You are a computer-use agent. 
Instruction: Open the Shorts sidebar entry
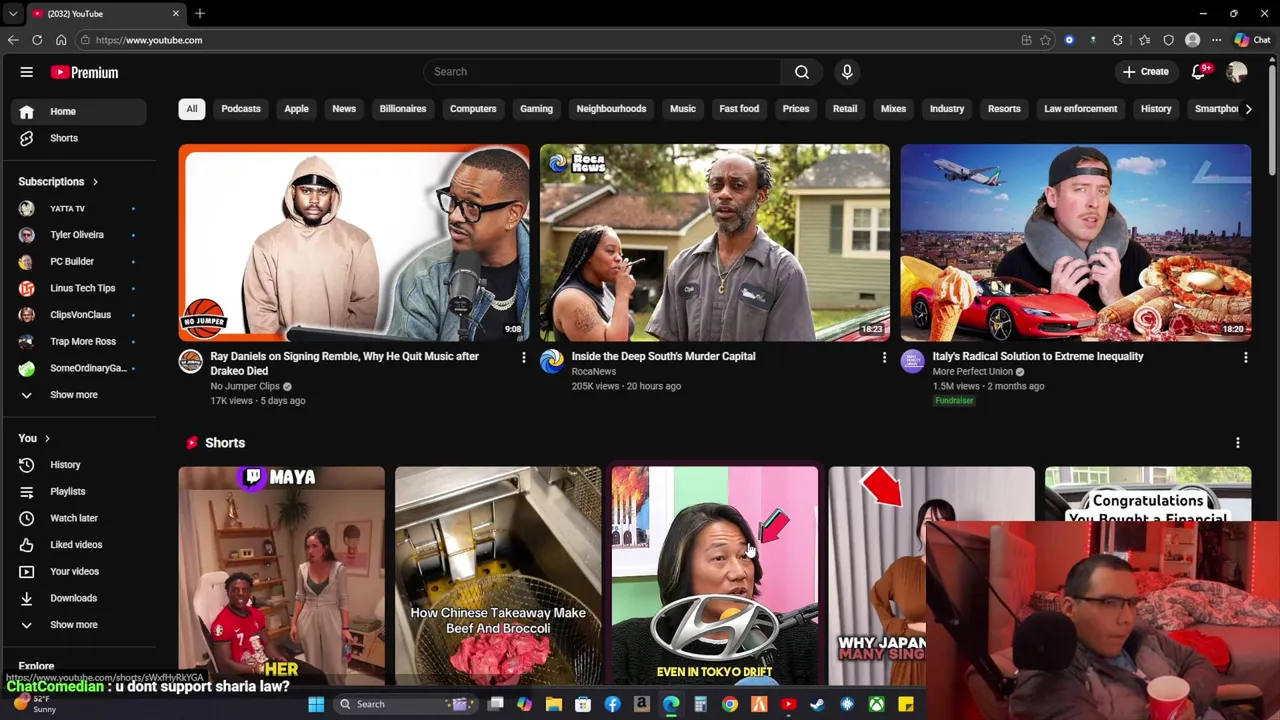(x=80, y=138)
